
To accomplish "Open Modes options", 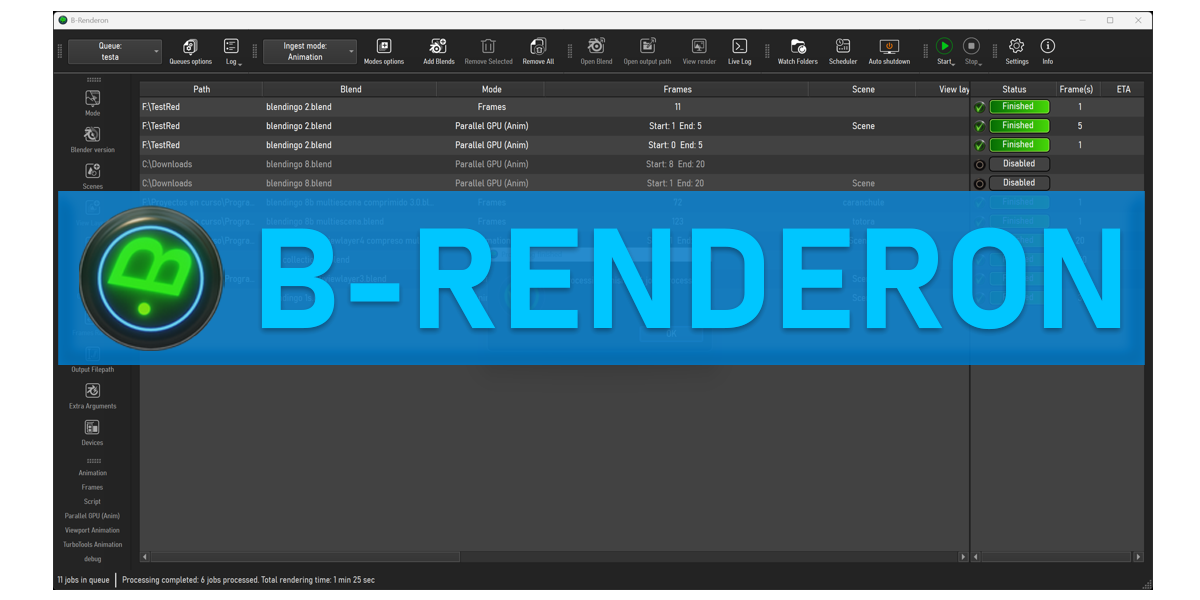I will coord(384,52).
